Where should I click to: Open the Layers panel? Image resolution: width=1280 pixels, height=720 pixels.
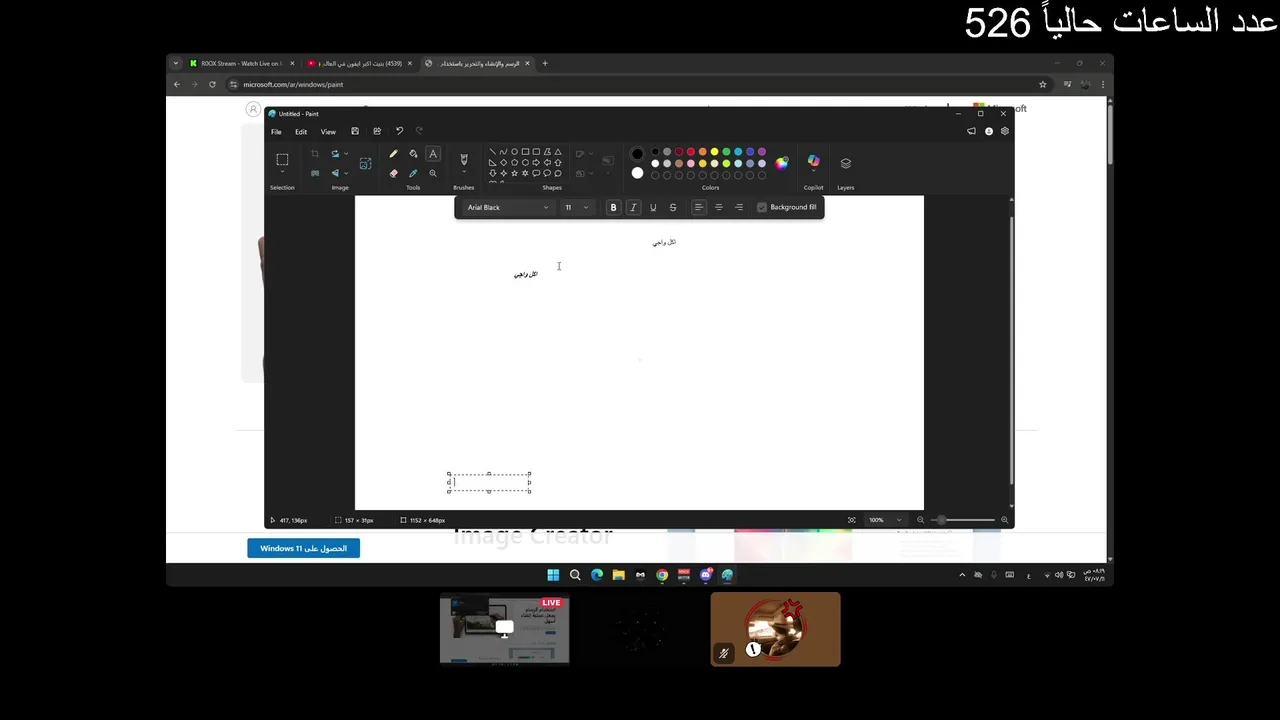(x=846, y=163)
